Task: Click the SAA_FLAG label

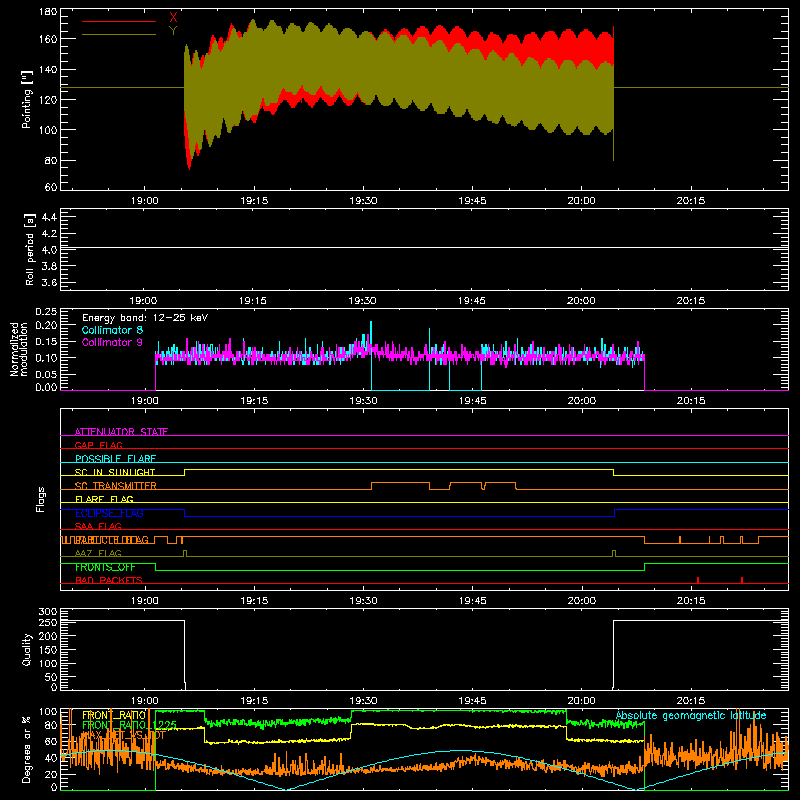Action: coord(98,526)
